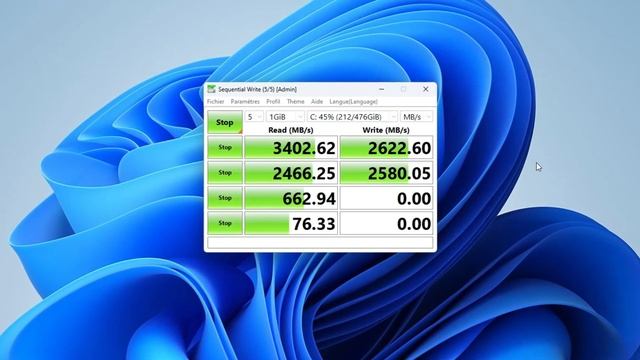Click the write value 2622.60

pos(386,147)
